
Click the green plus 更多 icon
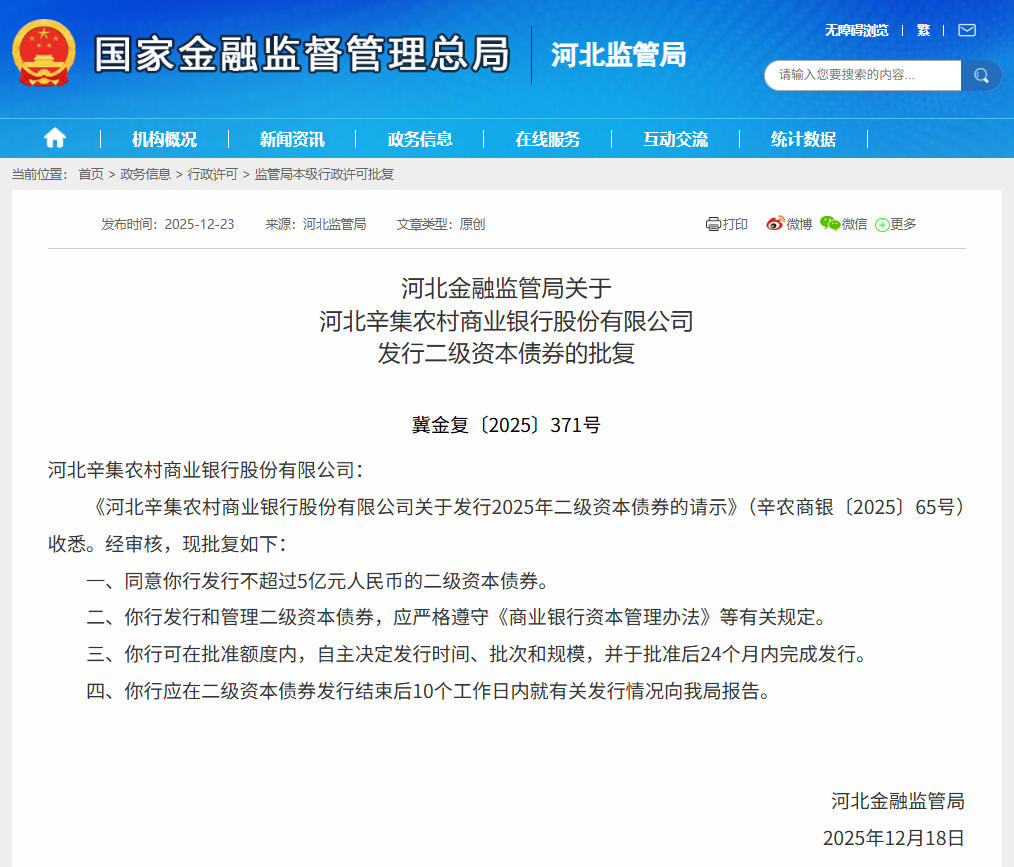pyautogui.click(x=882, y=225)
